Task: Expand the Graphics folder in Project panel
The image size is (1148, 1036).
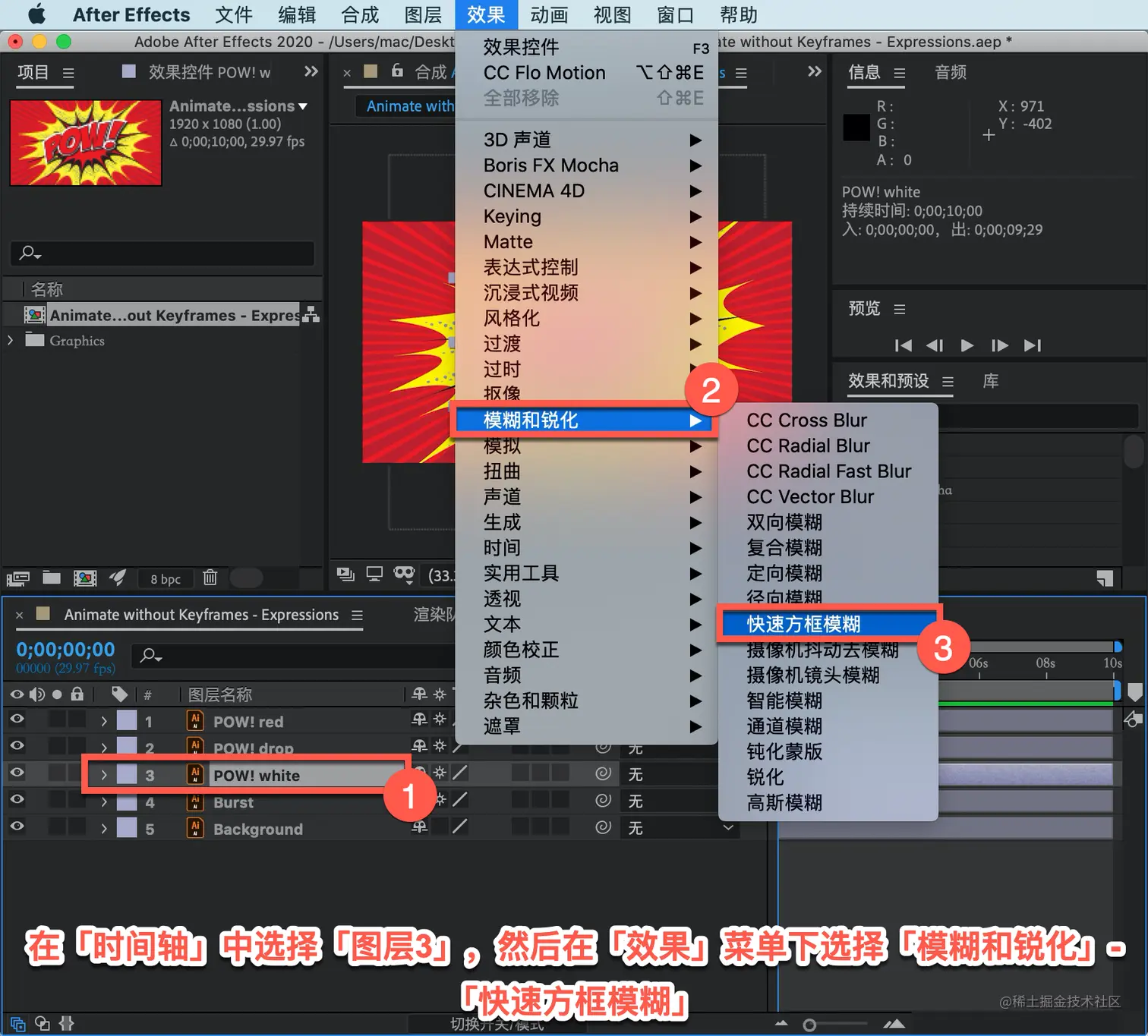Action: click(11, 340)
